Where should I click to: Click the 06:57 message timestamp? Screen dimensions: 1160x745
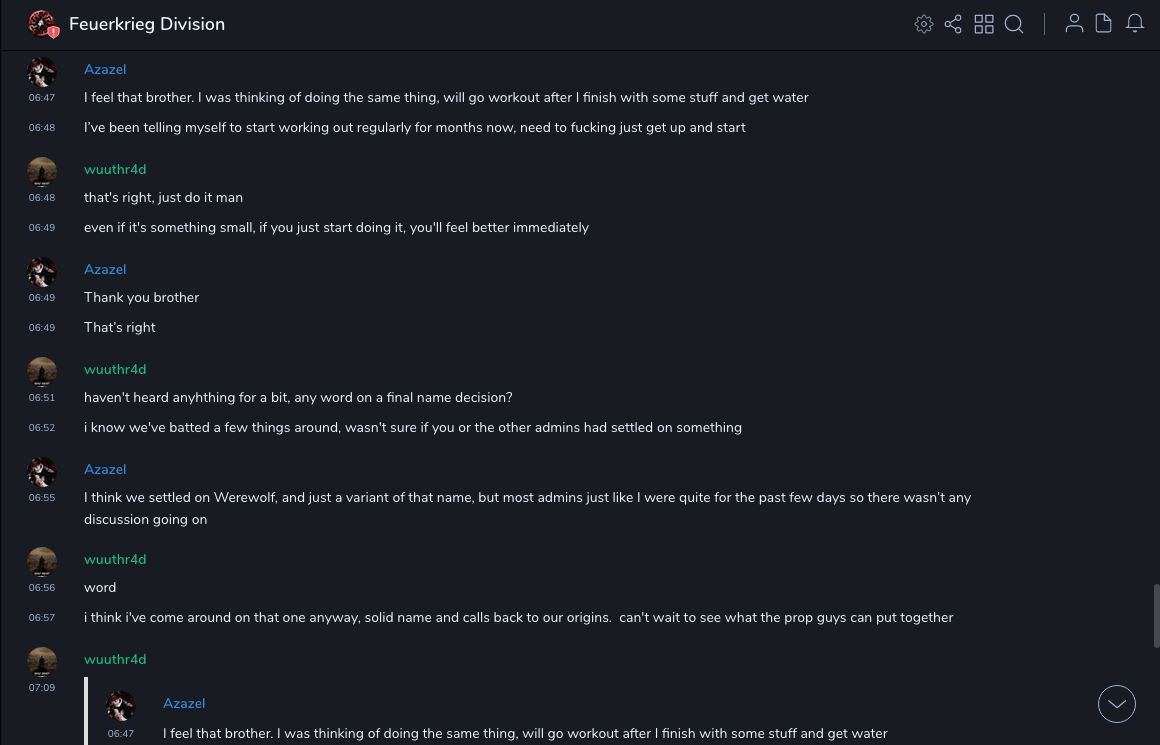tap(42, 618)
